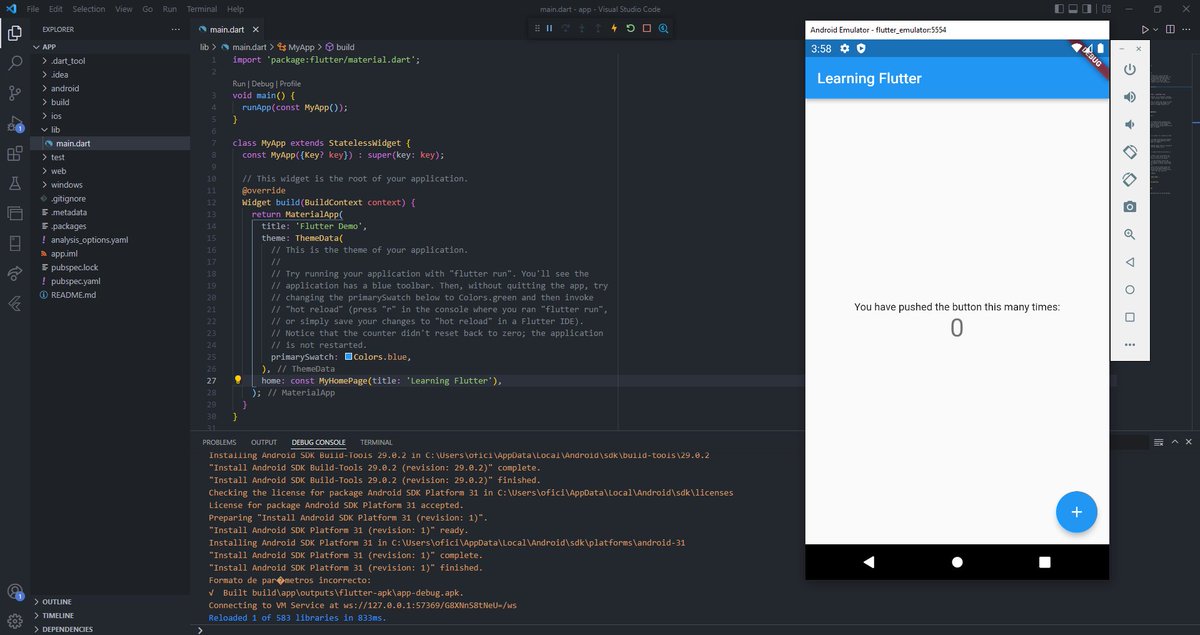Image resolution: width=1200 pixels, height=635 pixels.
Task: Open VS Code Manage settings gear
Action: pos(15,619)
